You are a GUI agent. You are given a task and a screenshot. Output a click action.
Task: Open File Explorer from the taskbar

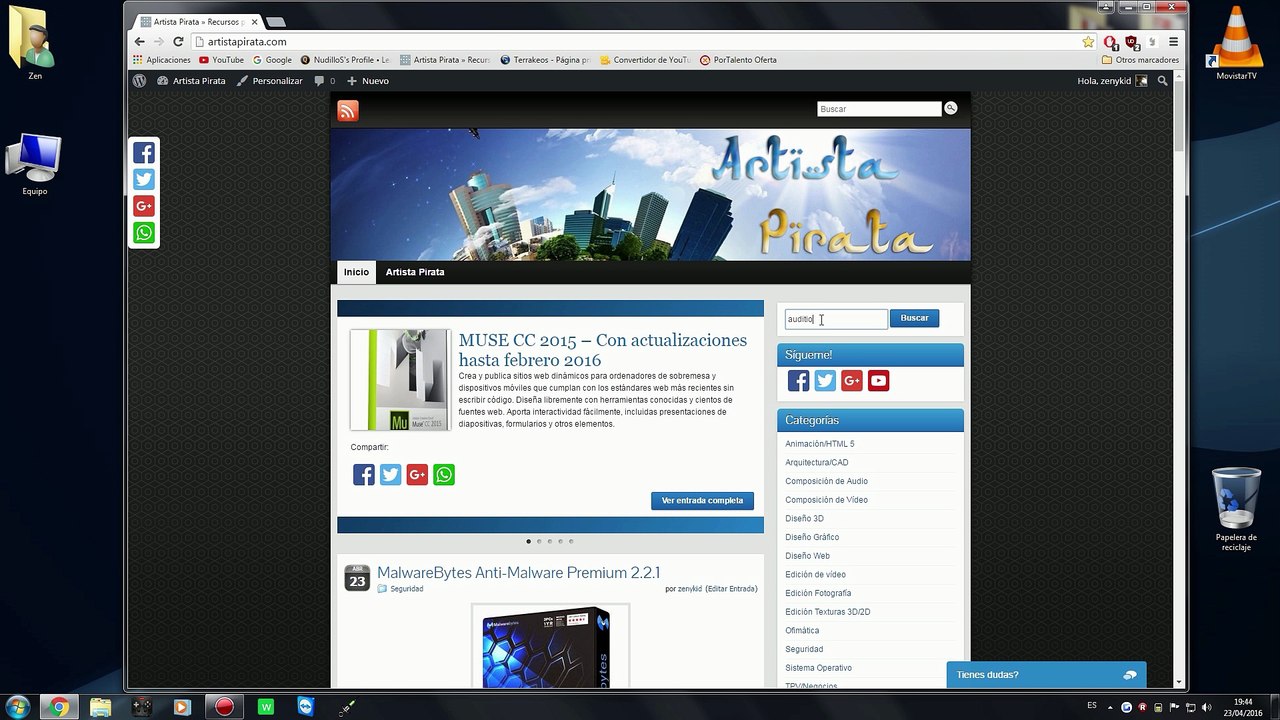pyautogui.click(x=100, y=707)
